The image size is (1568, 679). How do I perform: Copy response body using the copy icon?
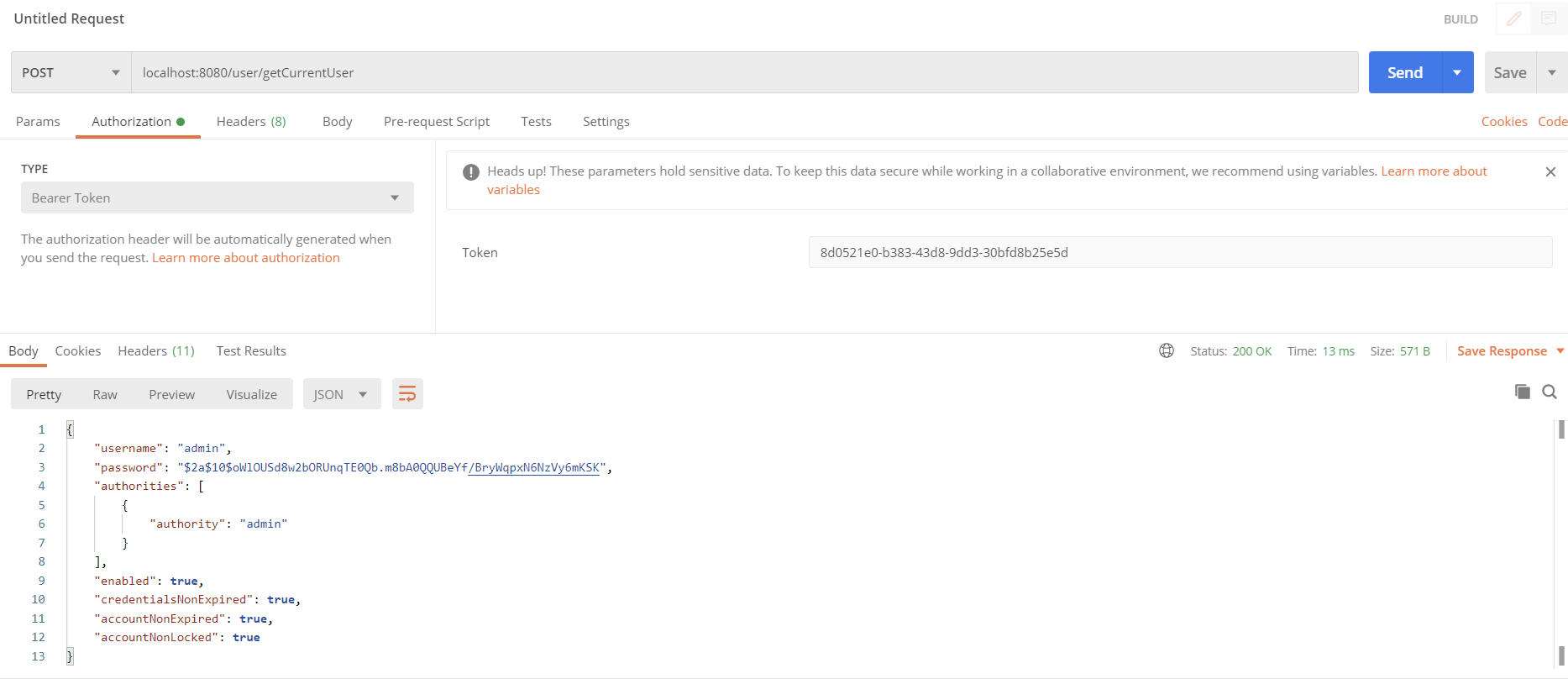point(1522,392)
